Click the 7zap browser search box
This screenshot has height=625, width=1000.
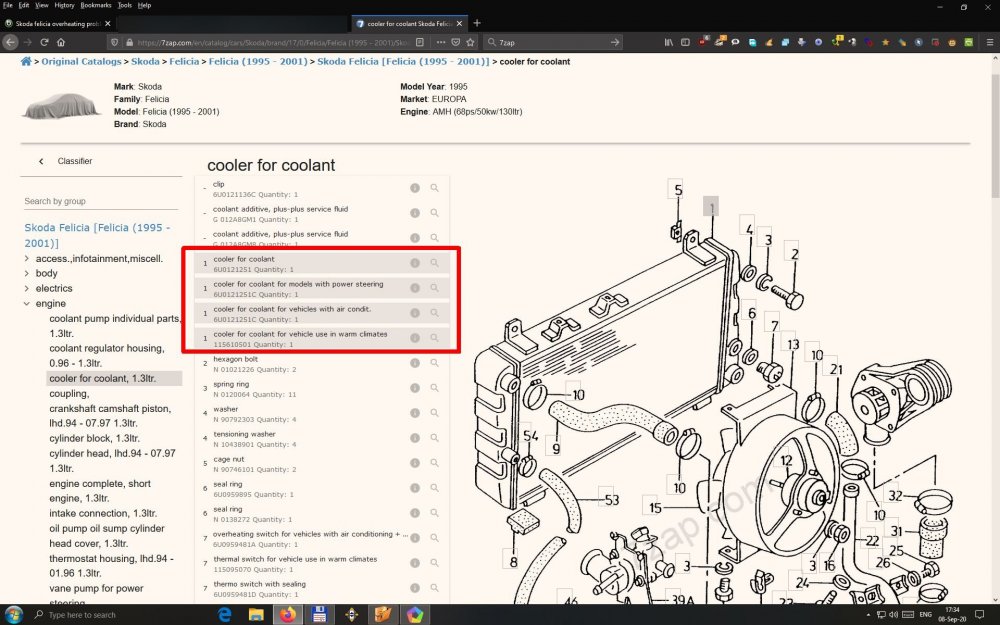pos(553,42)
